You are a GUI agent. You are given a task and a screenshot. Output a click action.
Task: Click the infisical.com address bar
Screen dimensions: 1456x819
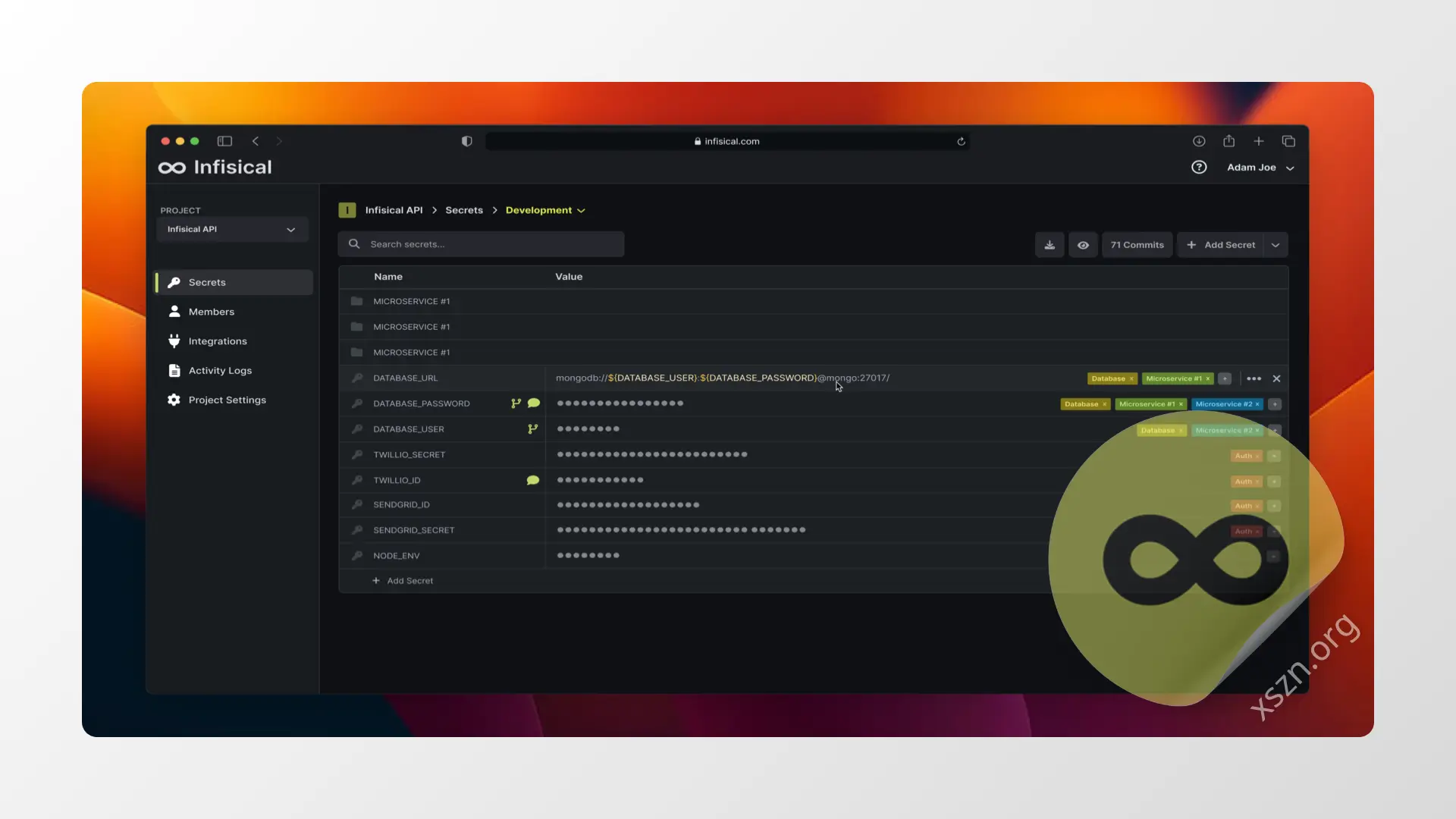[x=726, y=141]
